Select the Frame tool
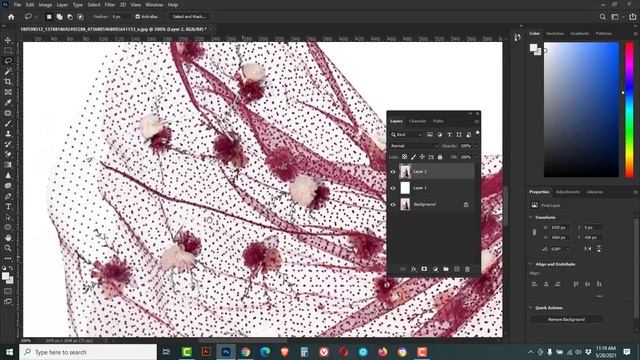This screenshot has height=360, width=640. (x=8, y=92)
